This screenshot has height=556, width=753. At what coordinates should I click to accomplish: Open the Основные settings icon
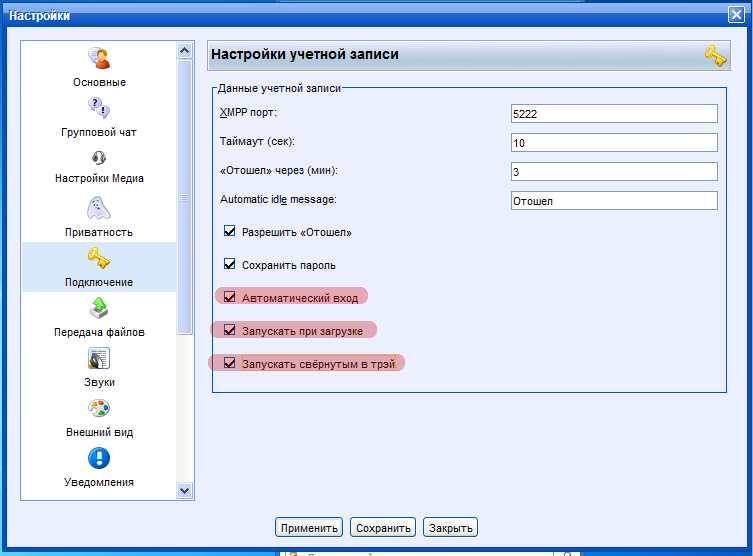pos(99,58)
